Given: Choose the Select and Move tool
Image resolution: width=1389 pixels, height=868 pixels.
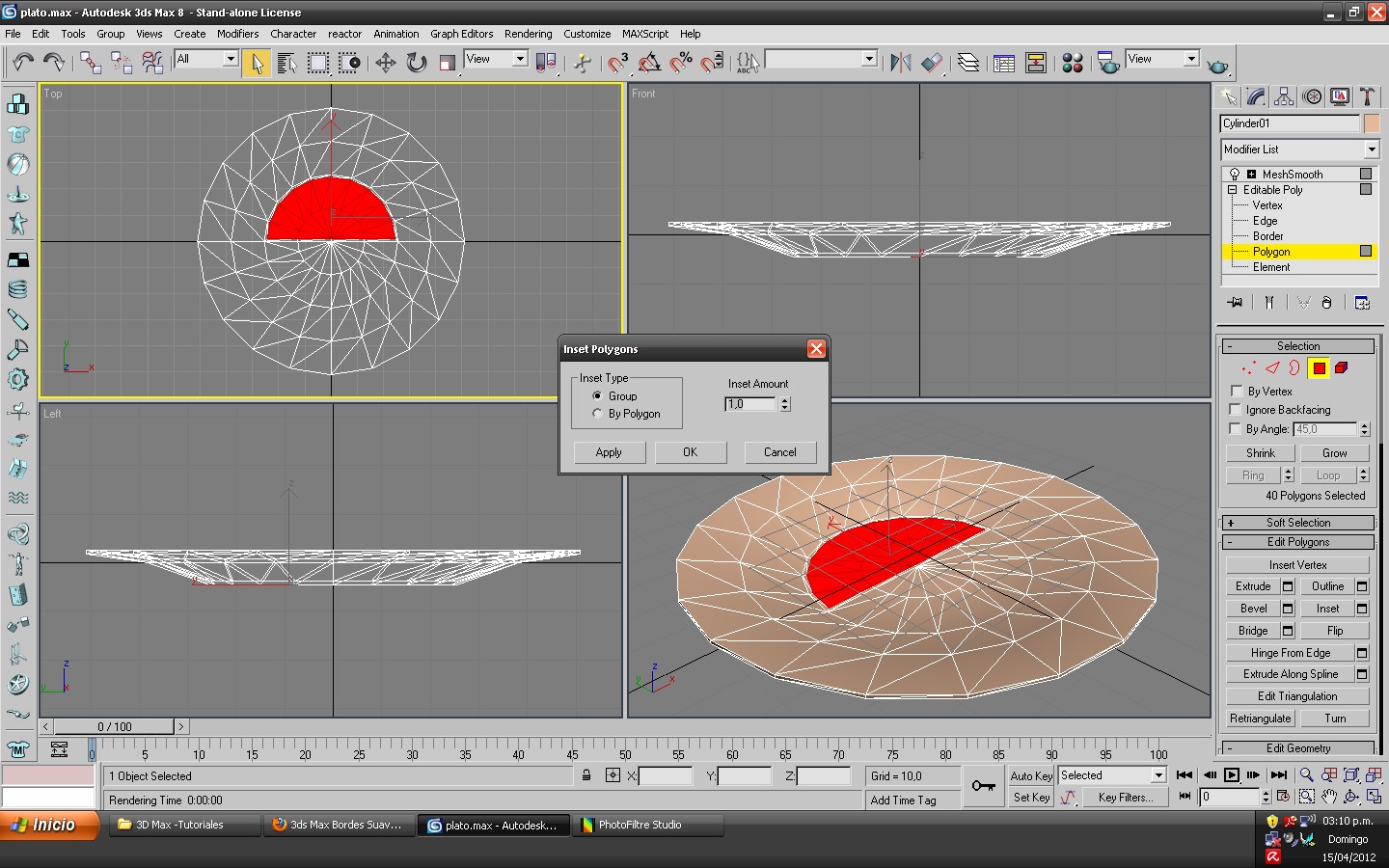Looking at the screenshot, I should [x=386, y=64].
